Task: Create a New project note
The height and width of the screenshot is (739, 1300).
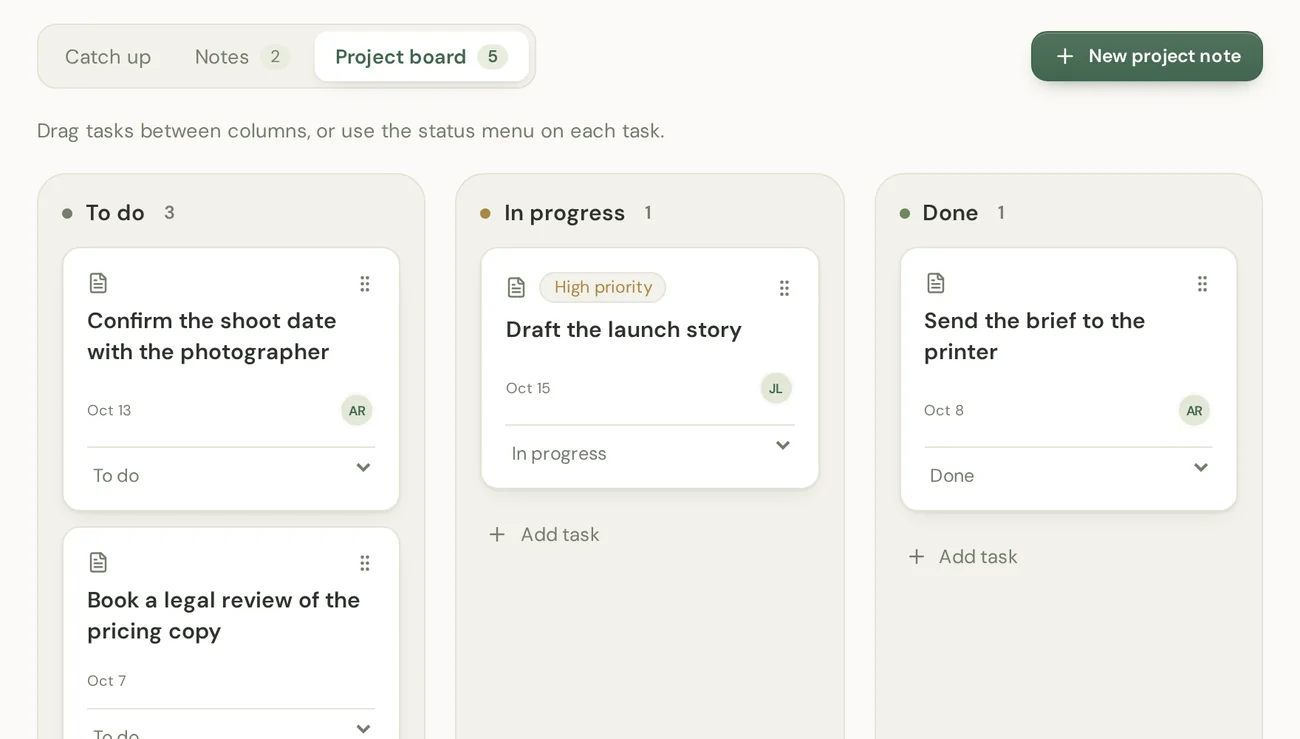Action: (1147, 56)
